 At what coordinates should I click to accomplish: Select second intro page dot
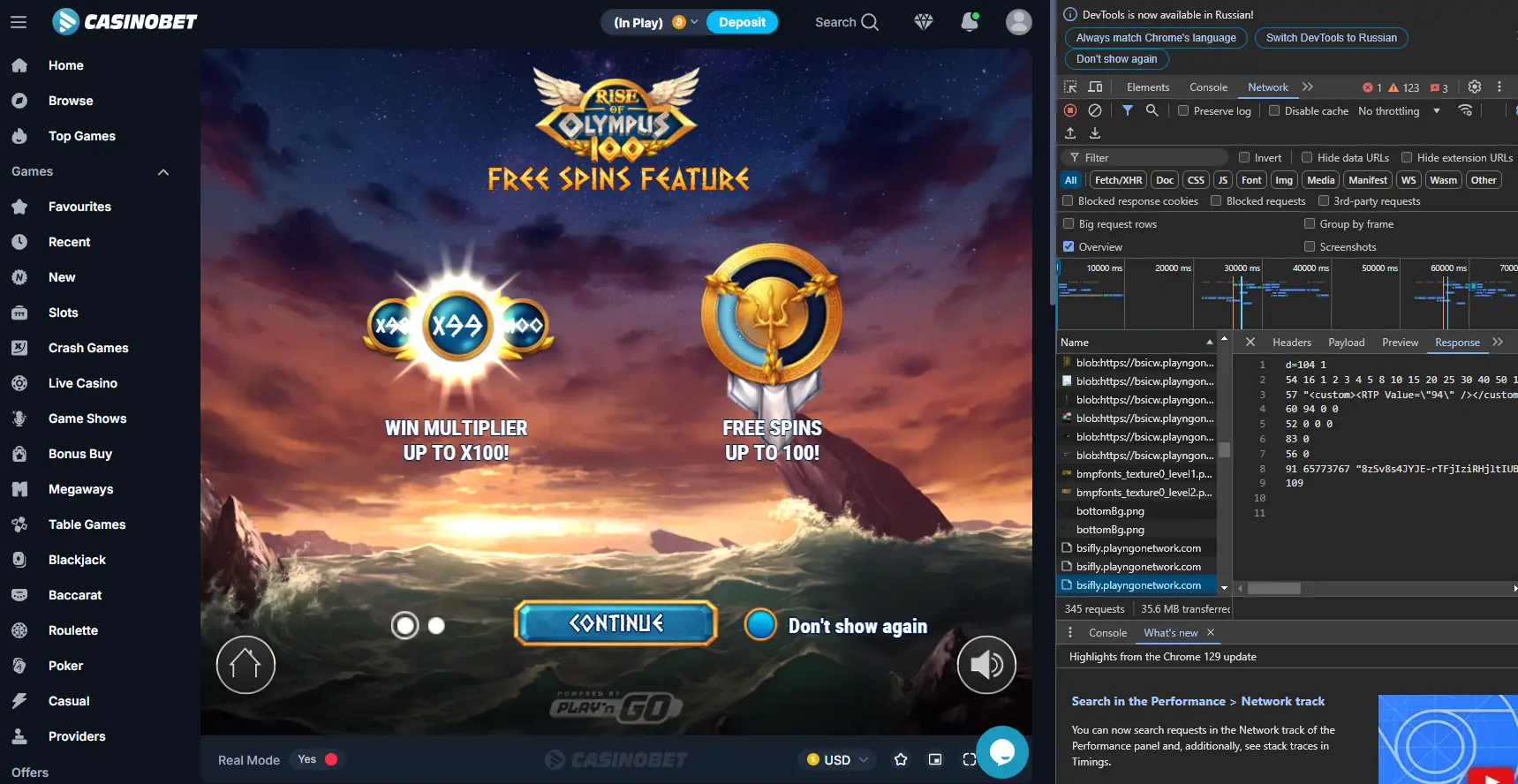pos(436,626)
